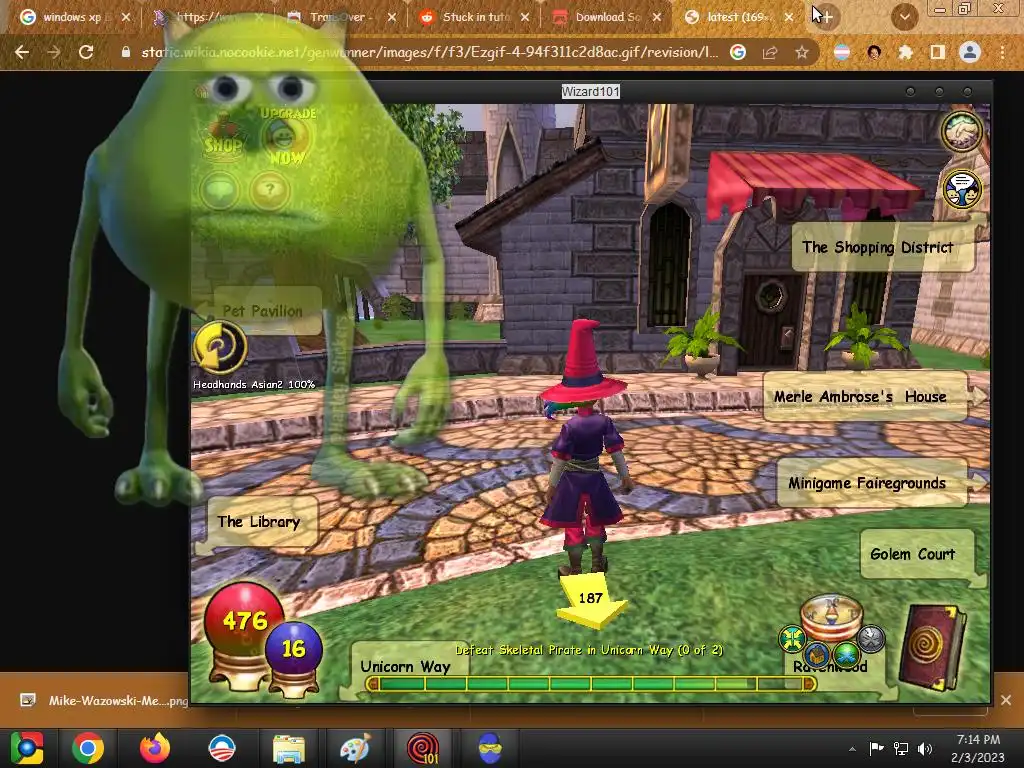Viewport: 1024px width, 768px height.
Task: Click the Wizard101 taskbar icon
Action: [x=423, y=748]
